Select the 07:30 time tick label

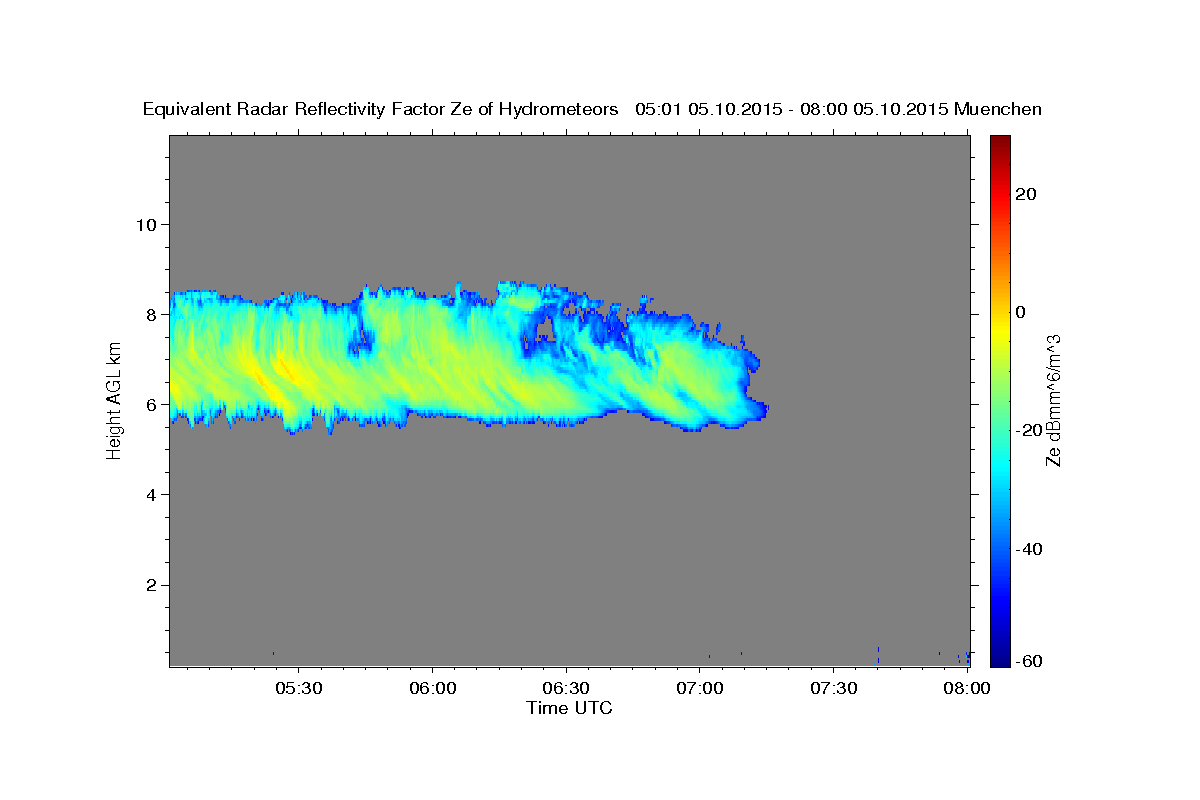[834, 688]
